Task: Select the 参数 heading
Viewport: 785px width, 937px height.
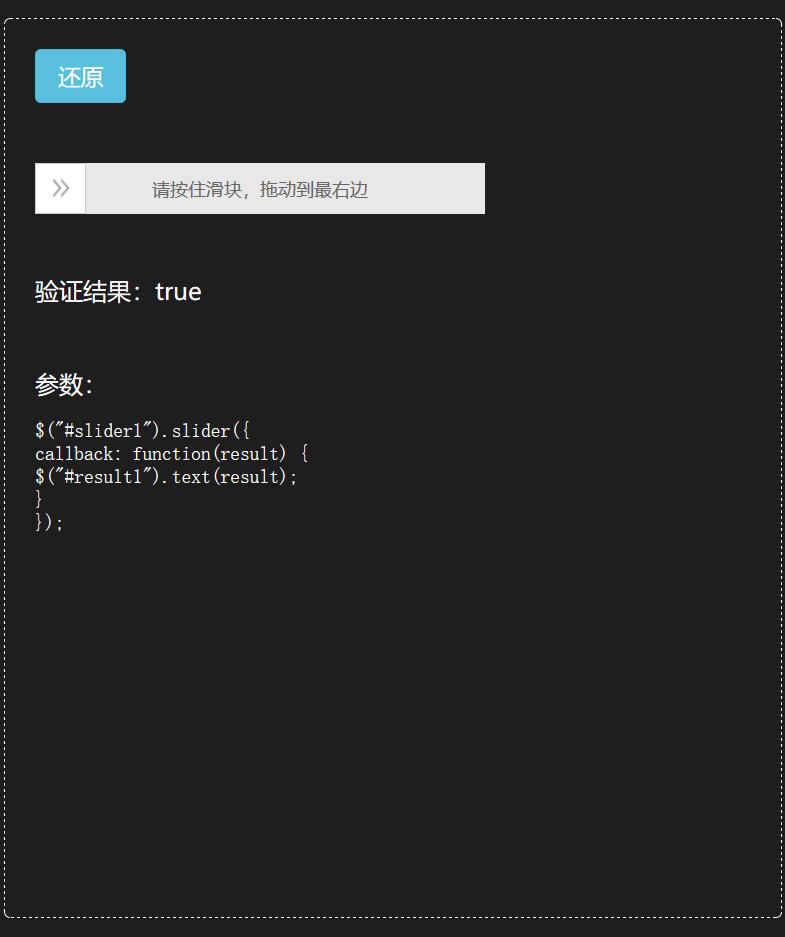Action: coord(63,384)
